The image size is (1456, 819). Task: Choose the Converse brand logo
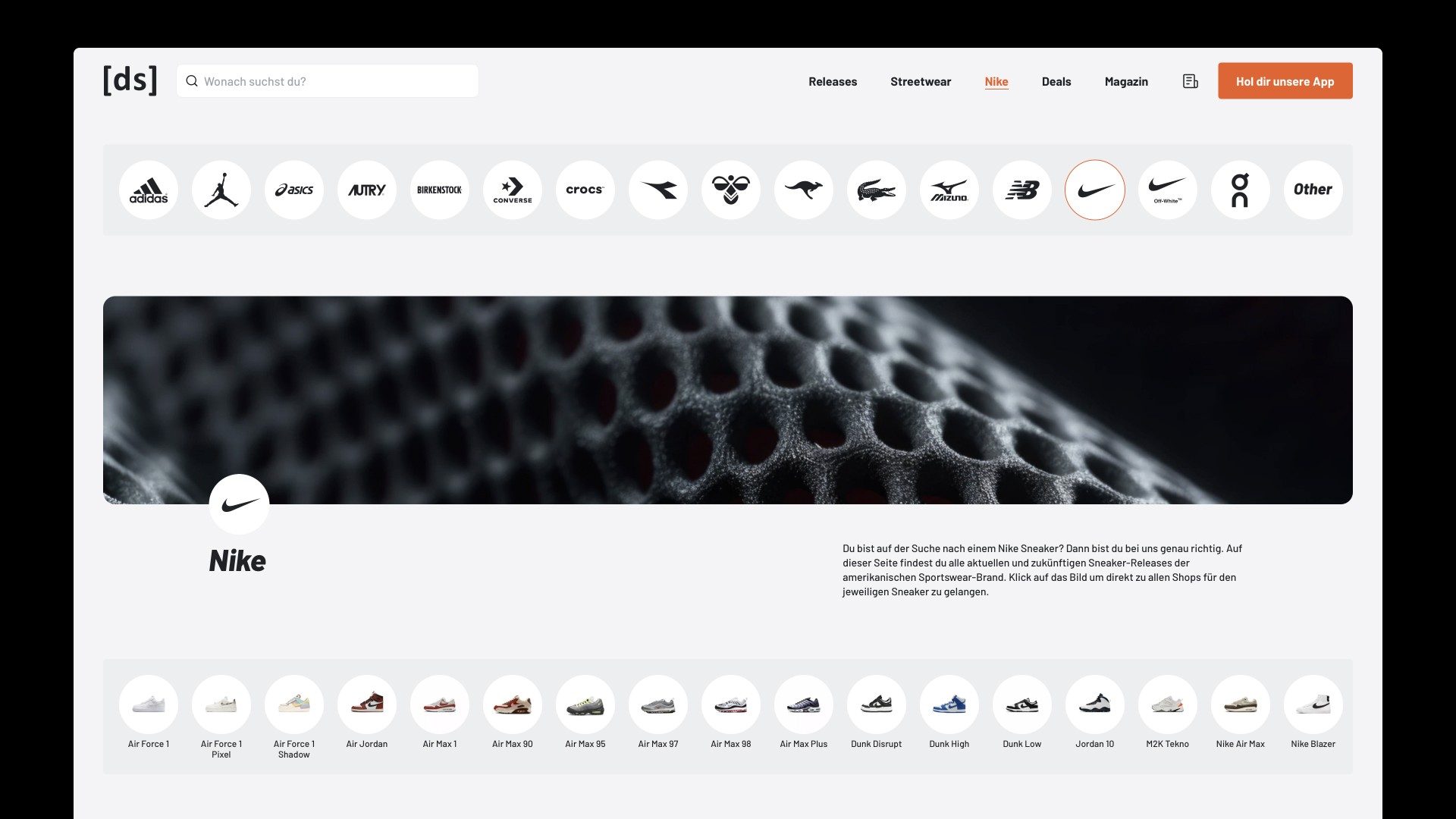[513, 190]
